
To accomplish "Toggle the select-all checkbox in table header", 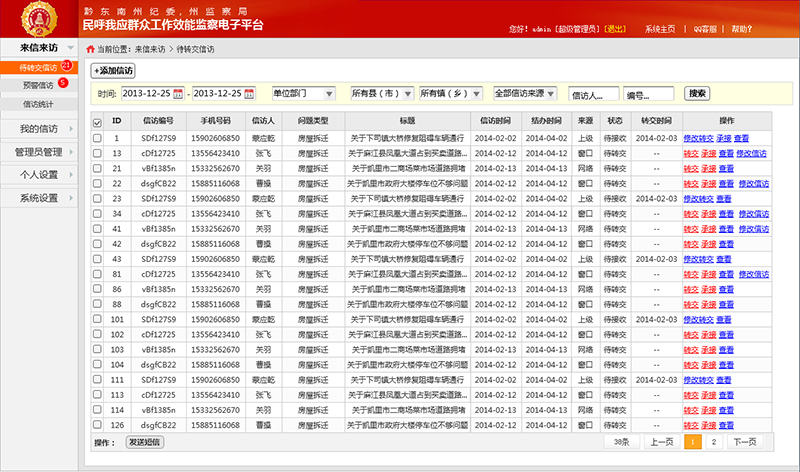I will (x=97, y=123).
